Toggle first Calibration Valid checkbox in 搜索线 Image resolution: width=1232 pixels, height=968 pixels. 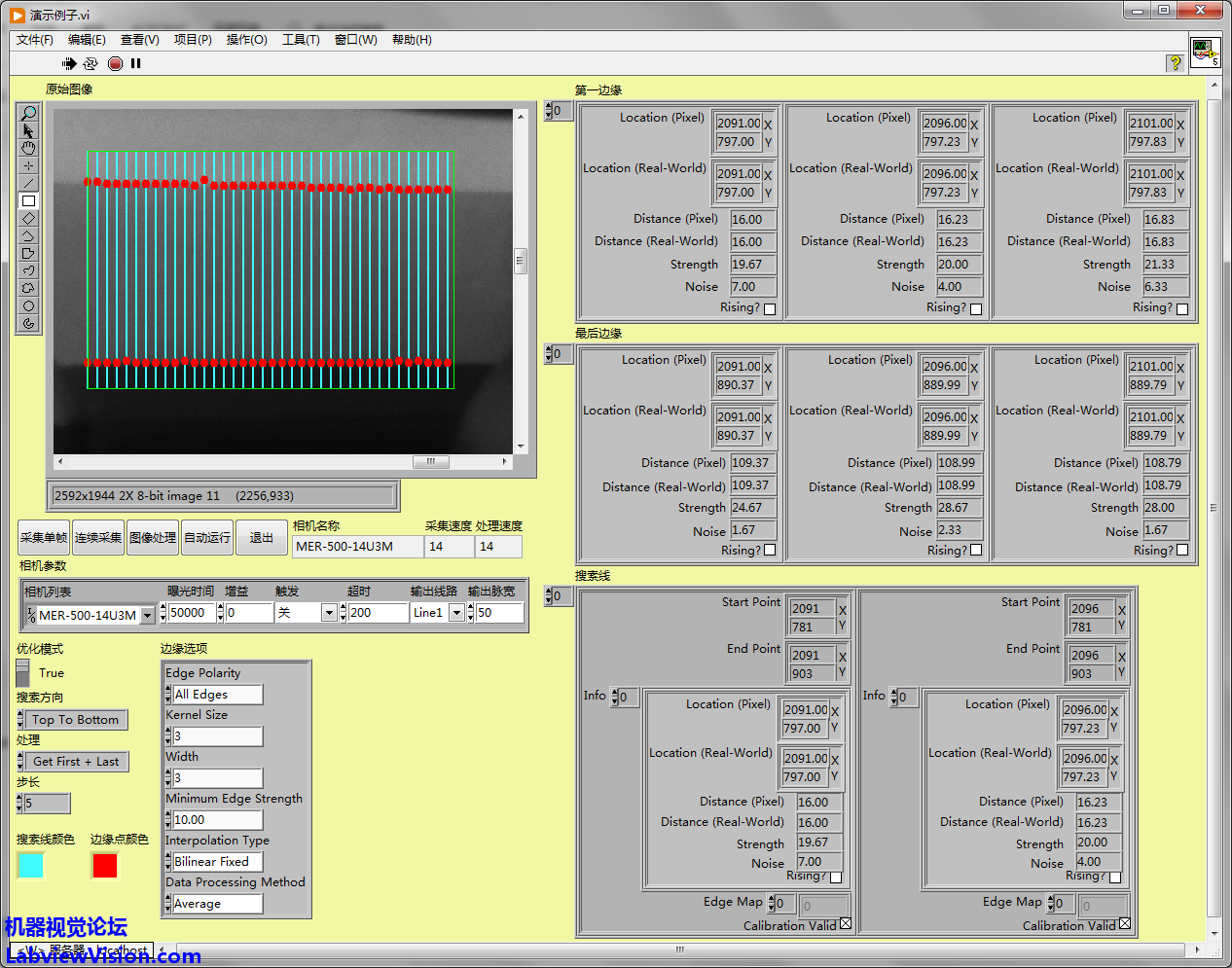(845, 924)
